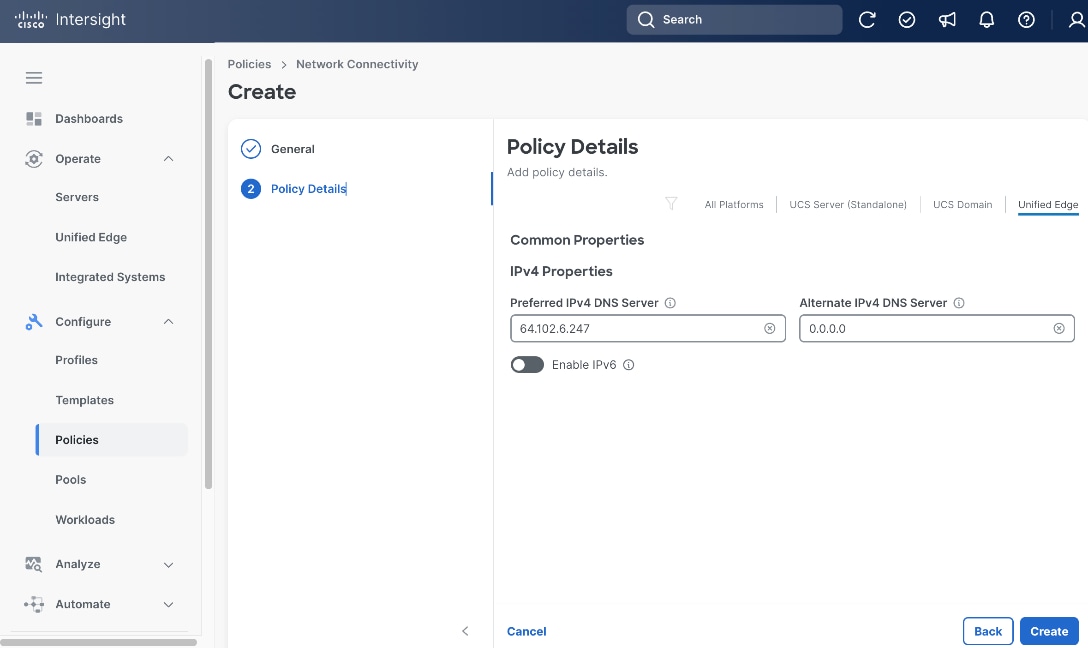The image size is (1088, 648).
Task: Click the Automate workflow icon
Action: (x=33, y=604)
